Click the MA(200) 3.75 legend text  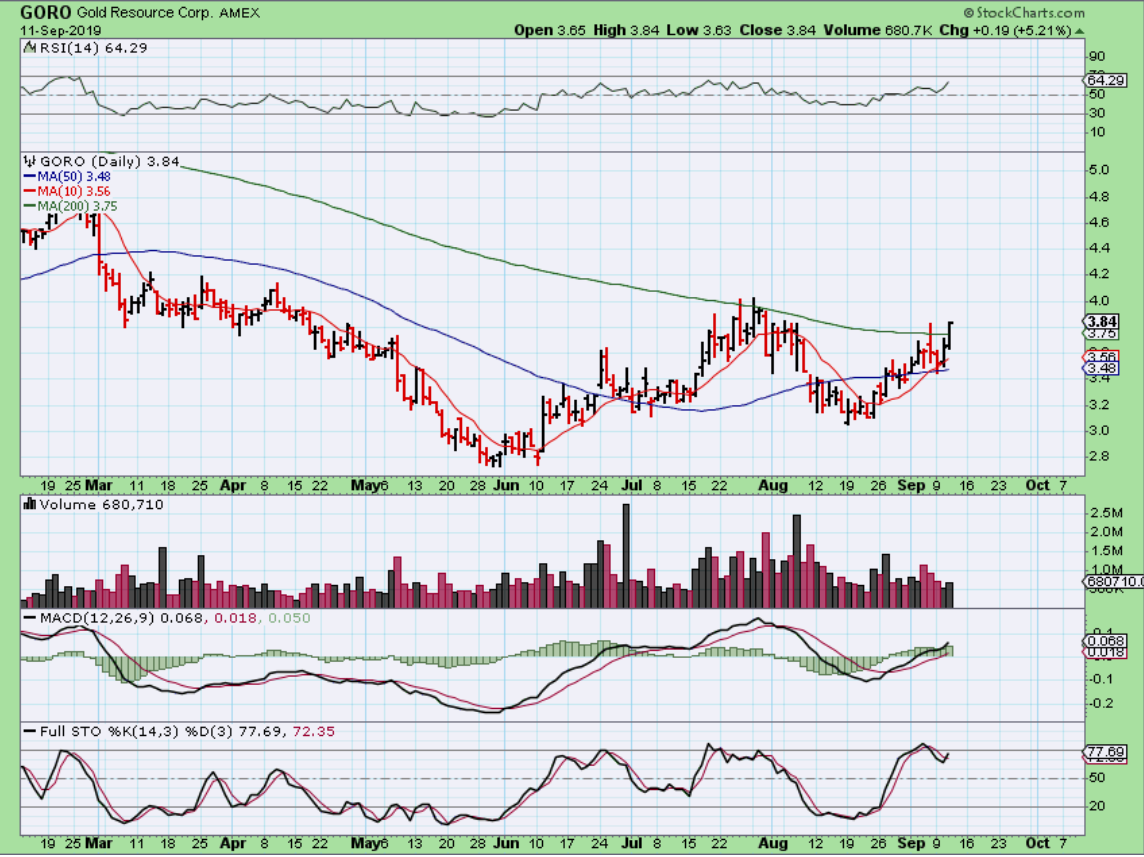tap(77, 206)
